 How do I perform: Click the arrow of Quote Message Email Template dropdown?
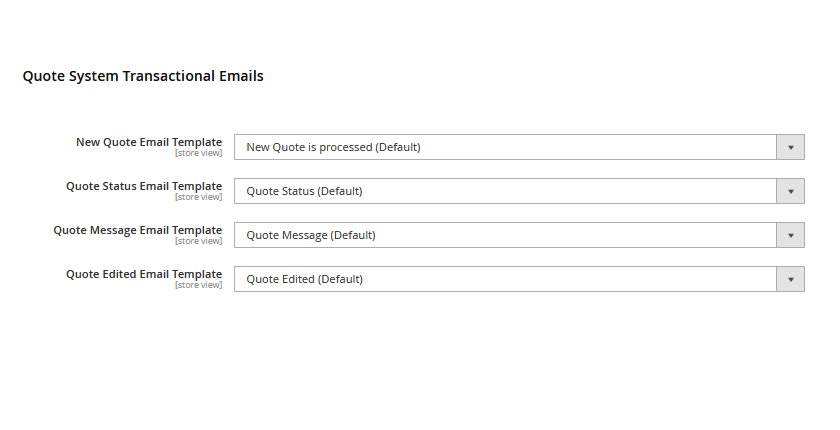(x=790, y=235)
